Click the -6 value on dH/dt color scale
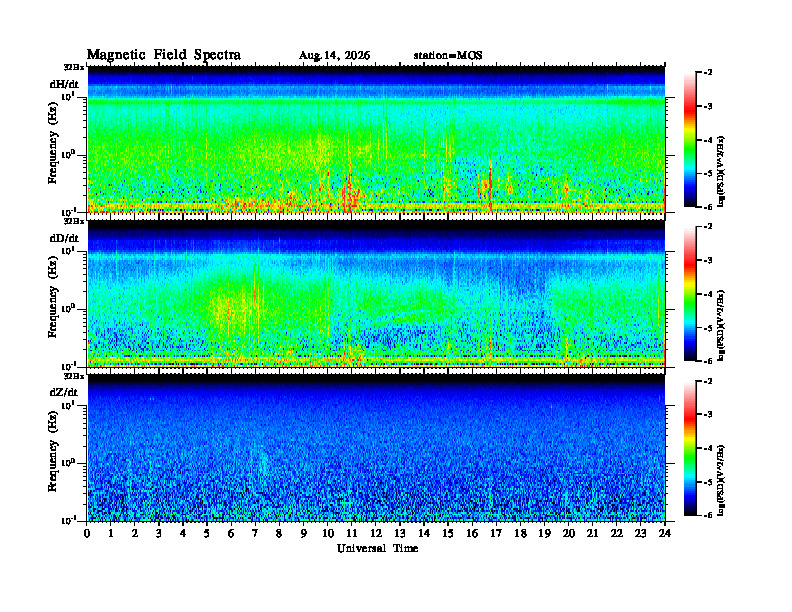The height and width of the screenshot is (612, 792). pyautogui.click(x=708, y=207)
